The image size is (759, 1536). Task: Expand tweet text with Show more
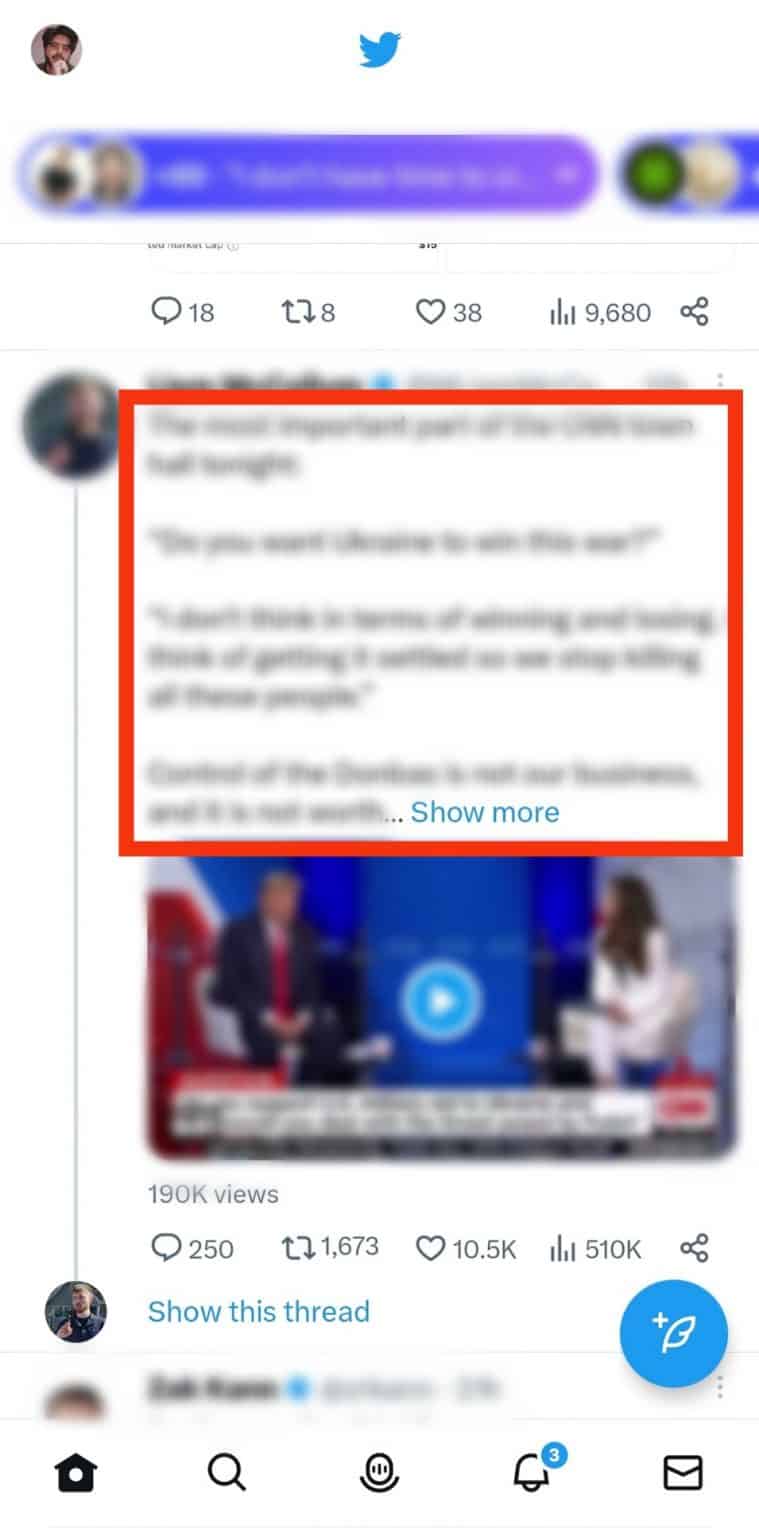tap(484, 812)
